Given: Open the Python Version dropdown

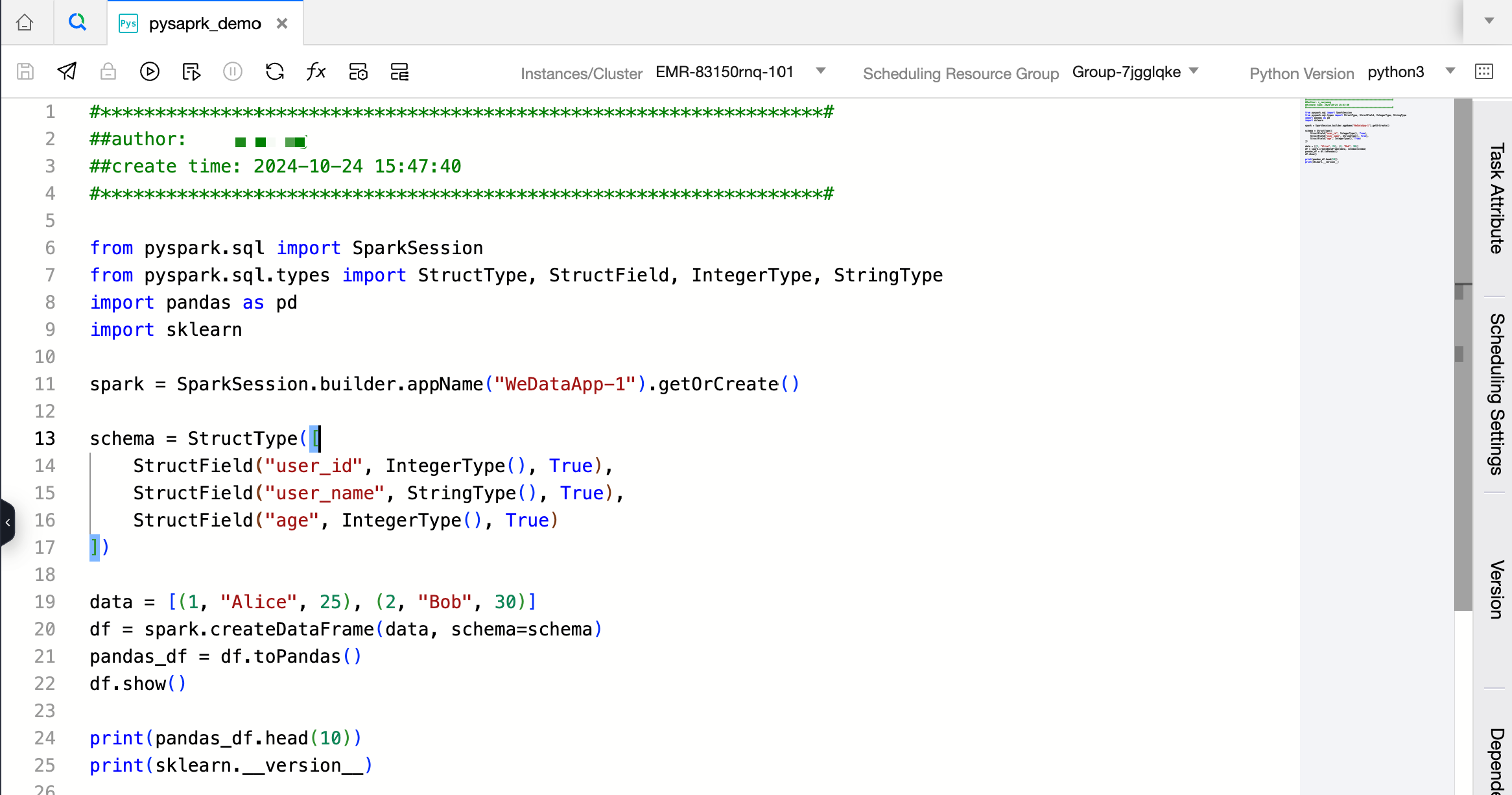Looking at the screenshot, I should (x=1450, y=71).
